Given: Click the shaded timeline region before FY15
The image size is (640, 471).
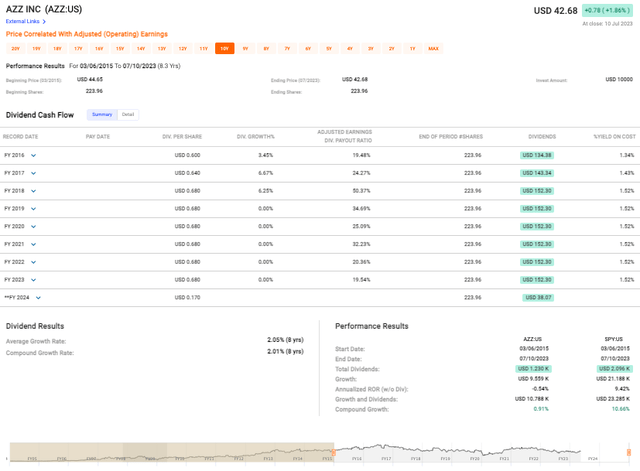Looking at the screenshot, I should [171, 452].
